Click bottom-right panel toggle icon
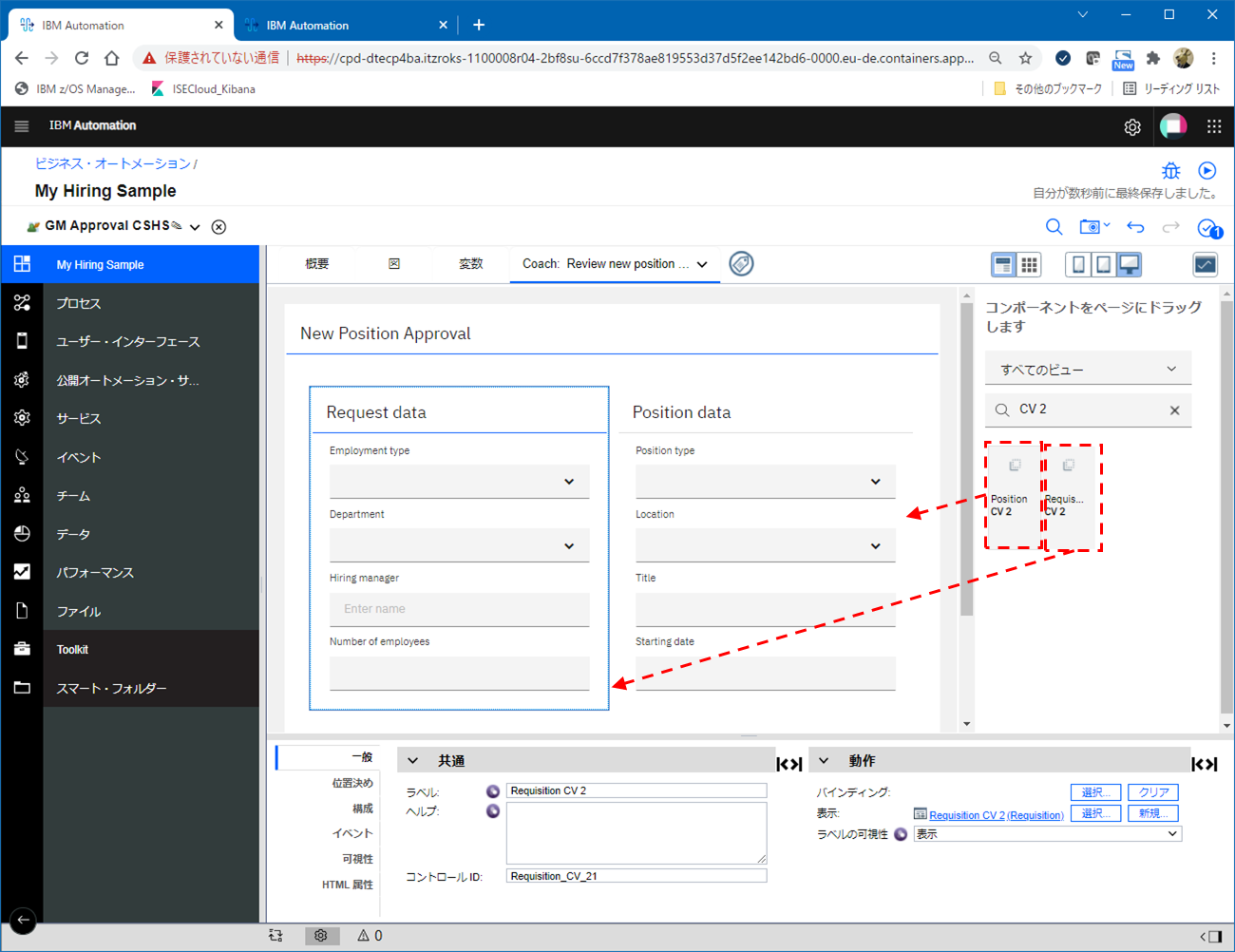This screenshot has width=1235, height=952. (x=1211, y=936)
